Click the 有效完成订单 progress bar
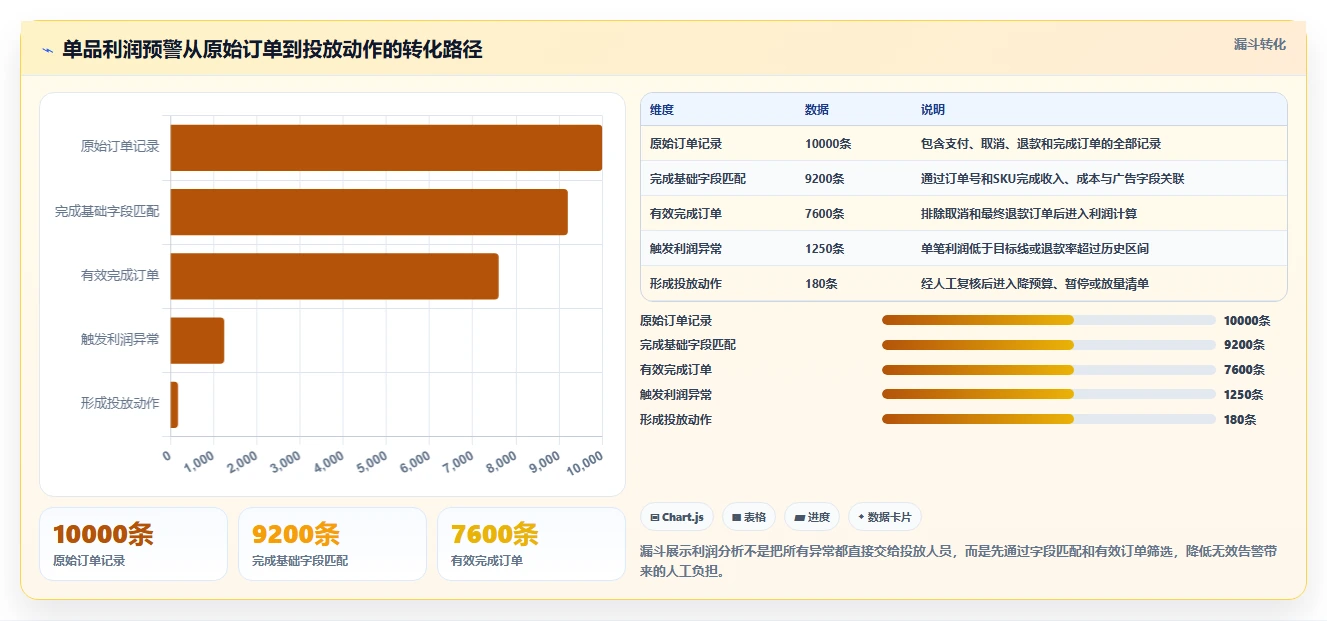1327x621 pixels. click(1049, 370)
